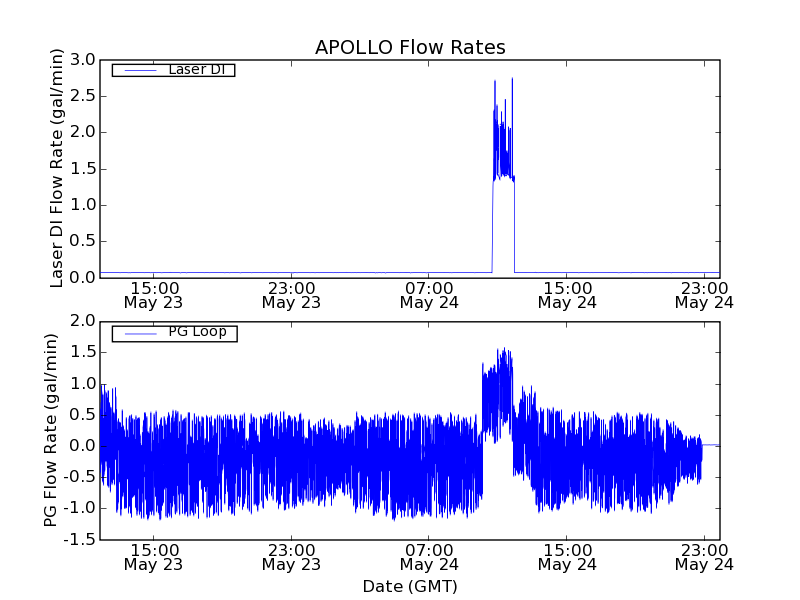Click the 2.0 tick on the PG Flow y-axis
The image size is (800, 600).
tap(83, 321)
